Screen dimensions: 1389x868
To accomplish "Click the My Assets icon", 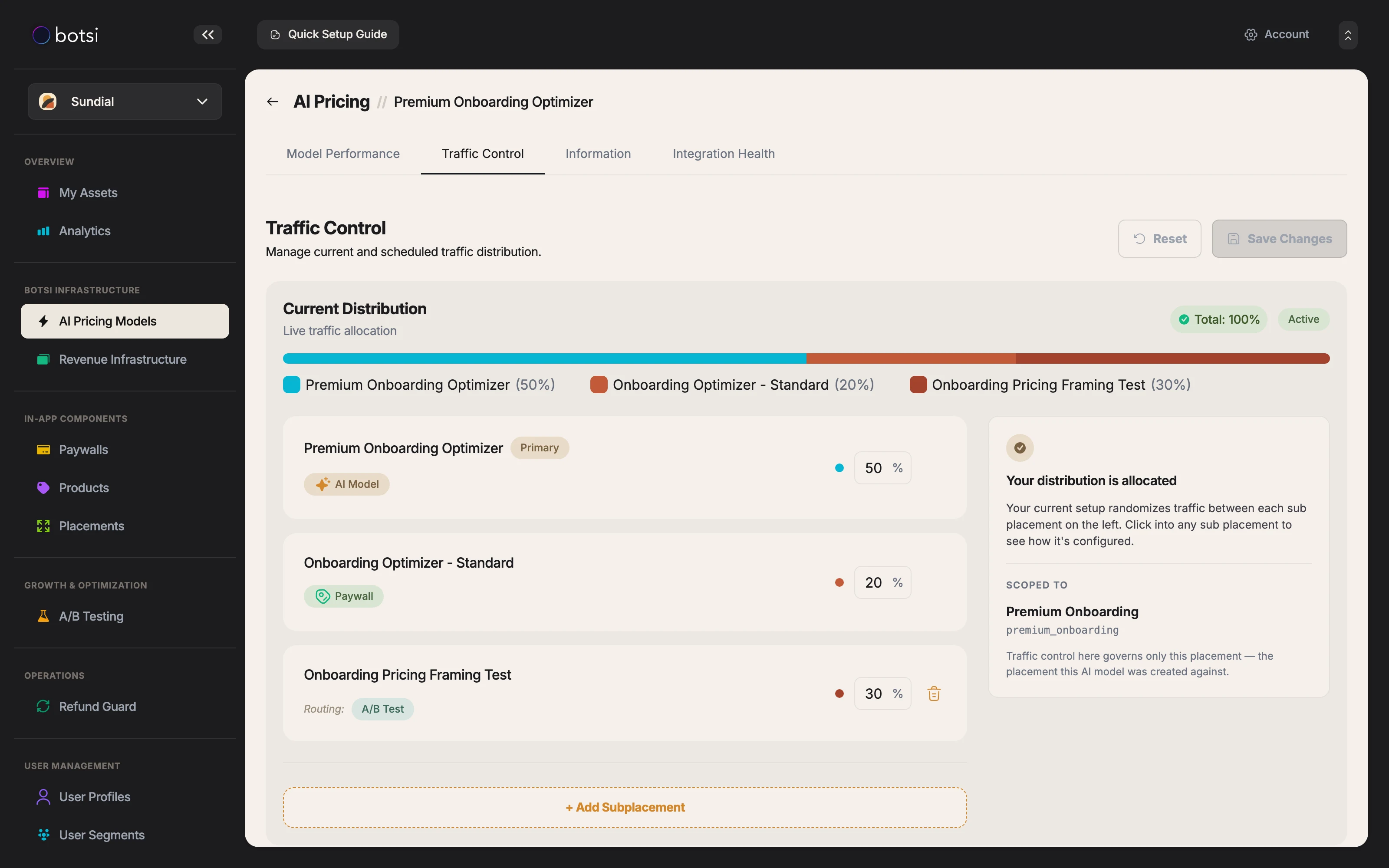I will click(43, 193).
